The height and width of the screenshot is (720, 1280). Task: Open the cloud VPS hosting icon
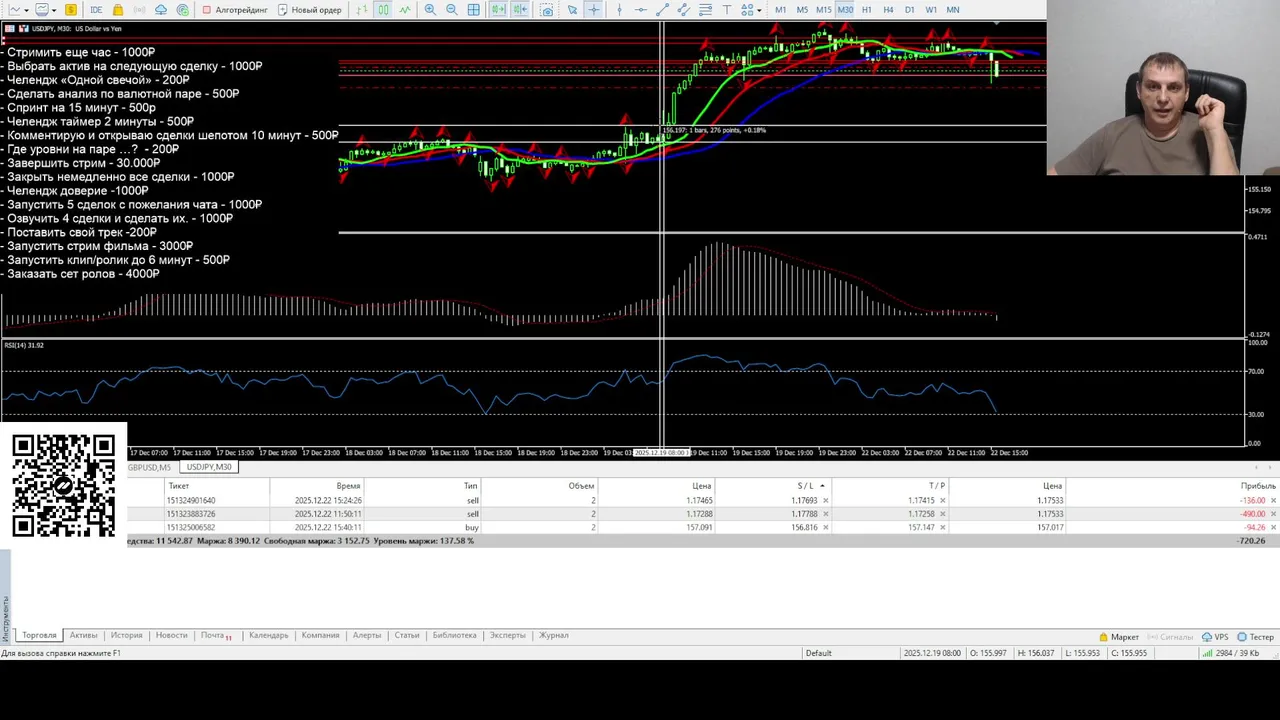coord(161,10)
